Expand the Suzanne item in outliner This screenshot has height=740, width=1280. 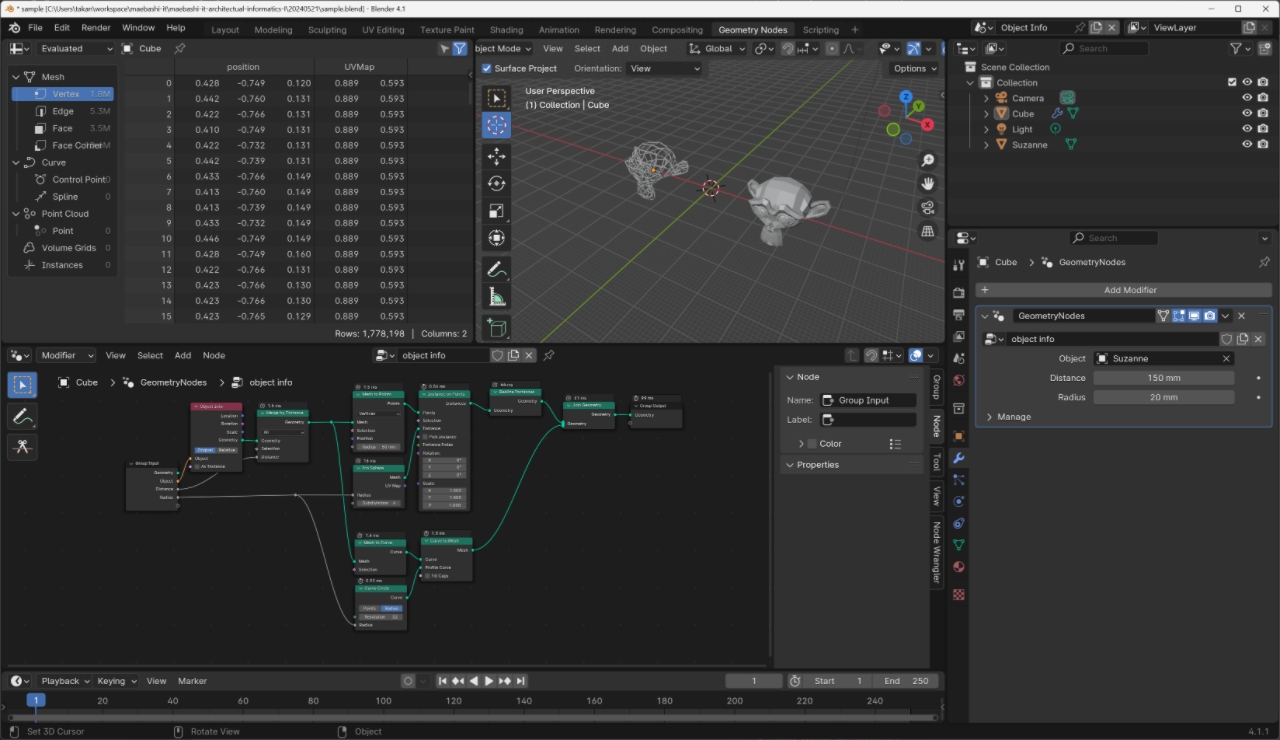pos(986,144)
